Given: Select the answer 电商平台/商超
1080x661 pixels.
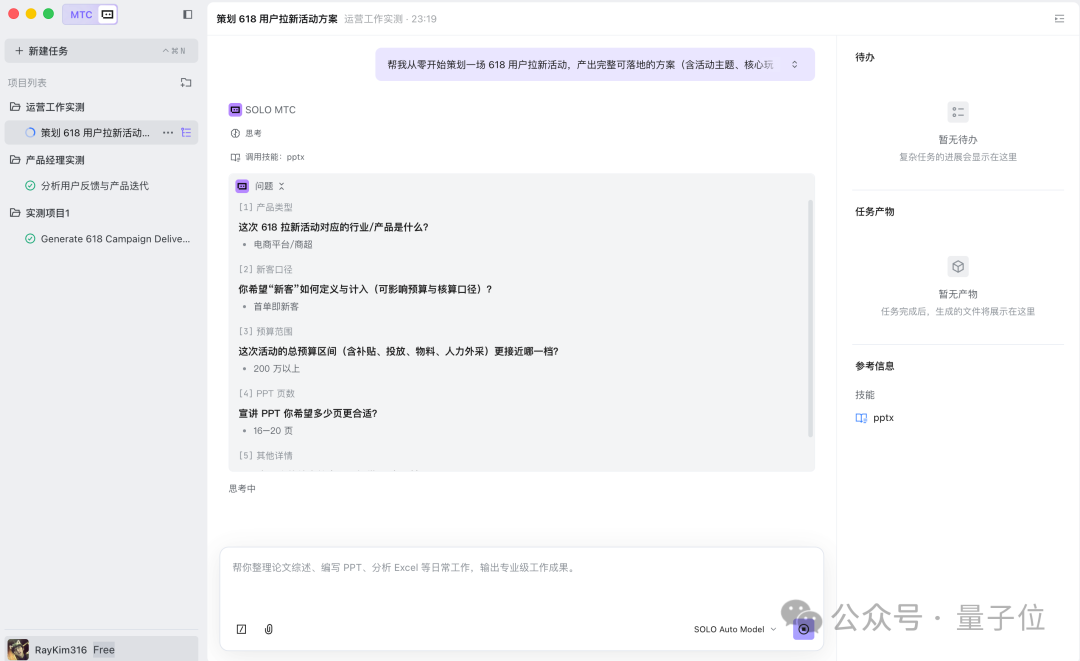Looking at the screenshot, I should tap(283, 244).
